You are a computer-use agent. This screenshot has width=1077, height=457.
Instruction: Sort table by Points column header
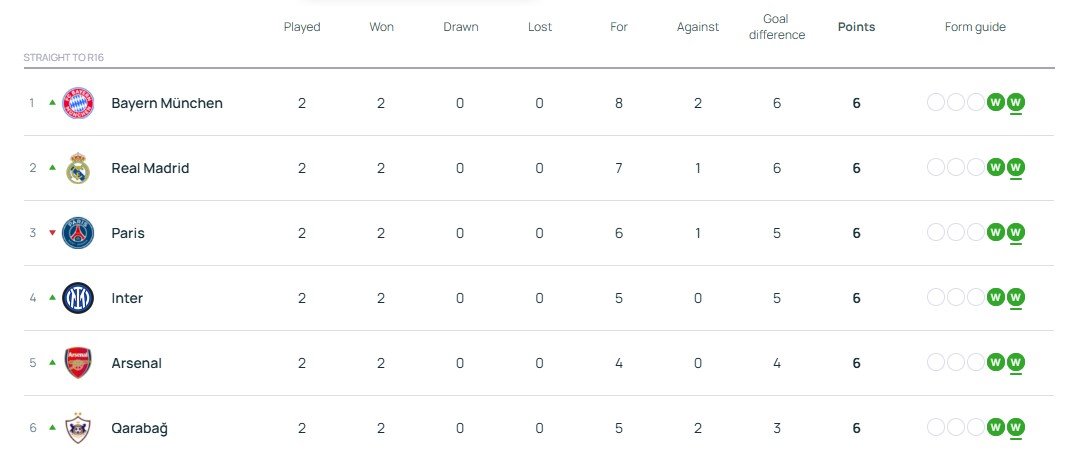point(856,27)
